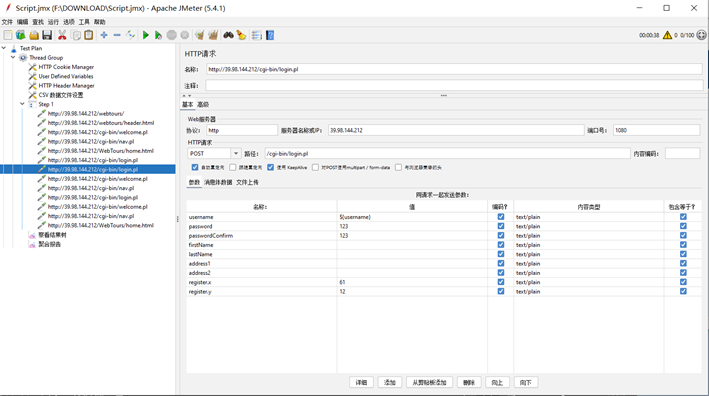Screen dimensions: 709x396
Task: Click the blue plus Expand All icon
Action: pyautogui.click(x=104, y=35)
